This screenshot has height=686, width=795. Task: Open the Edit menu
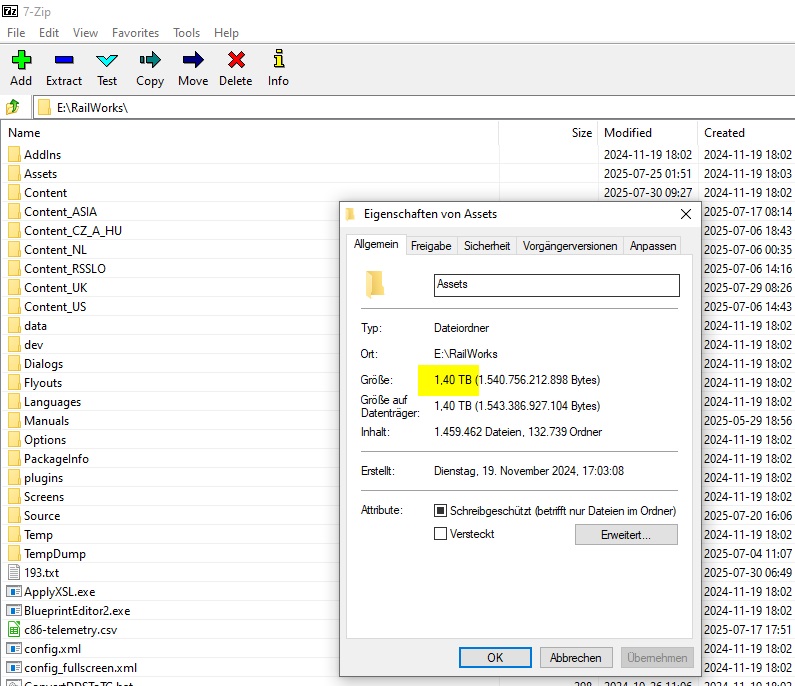pos(49,33)
